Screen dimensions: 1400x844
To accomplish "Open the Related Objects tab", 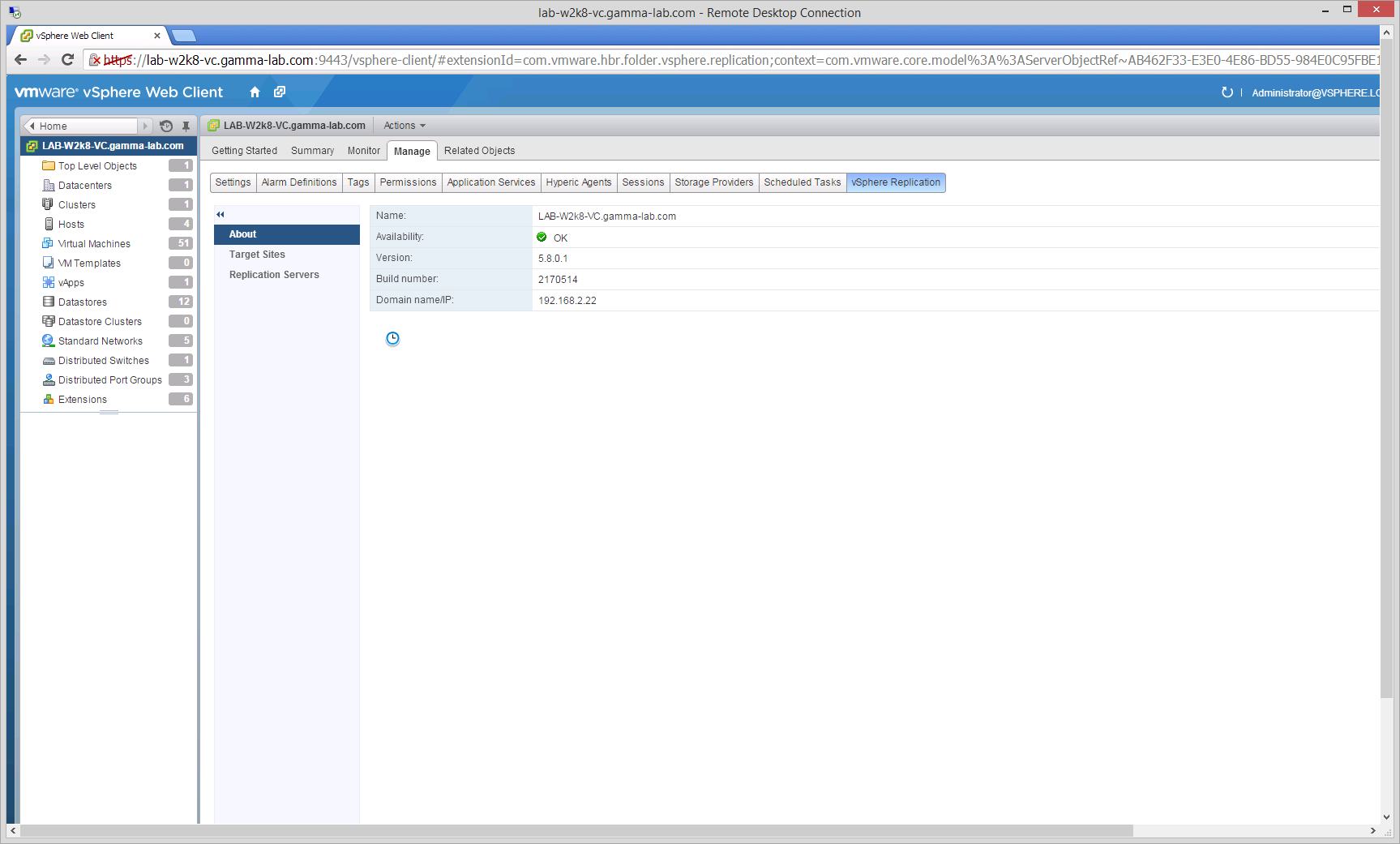I will point(479,151).
